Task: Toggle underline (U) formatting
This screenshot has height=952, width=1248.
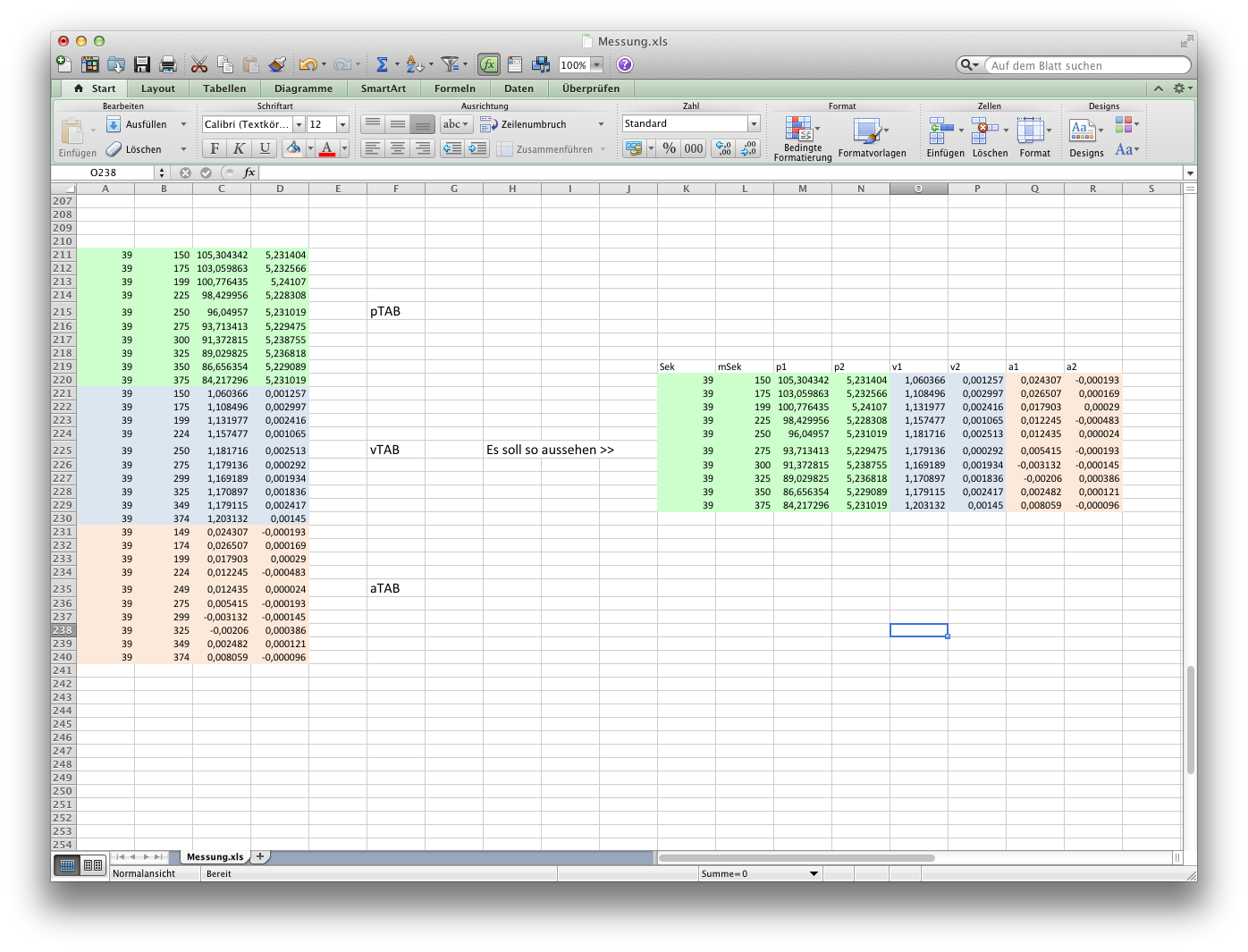Action: coord(265,148)
